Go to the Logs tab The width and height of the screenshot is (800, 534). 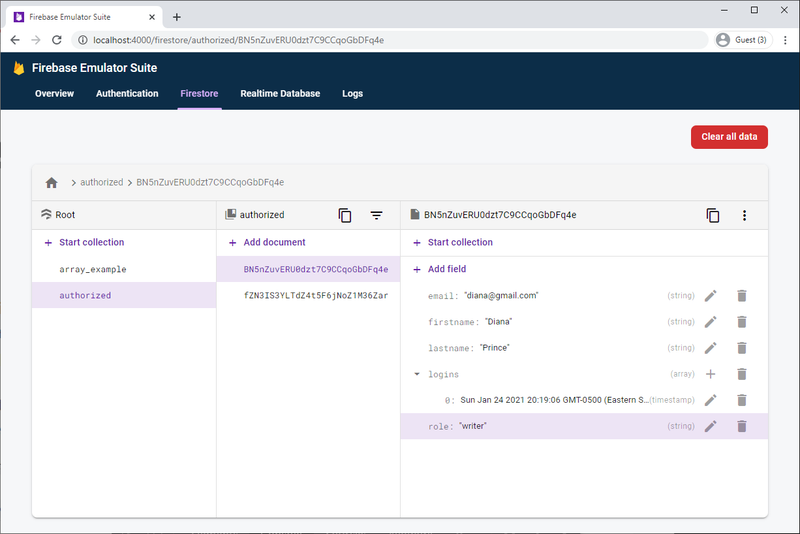coord(352,94)
